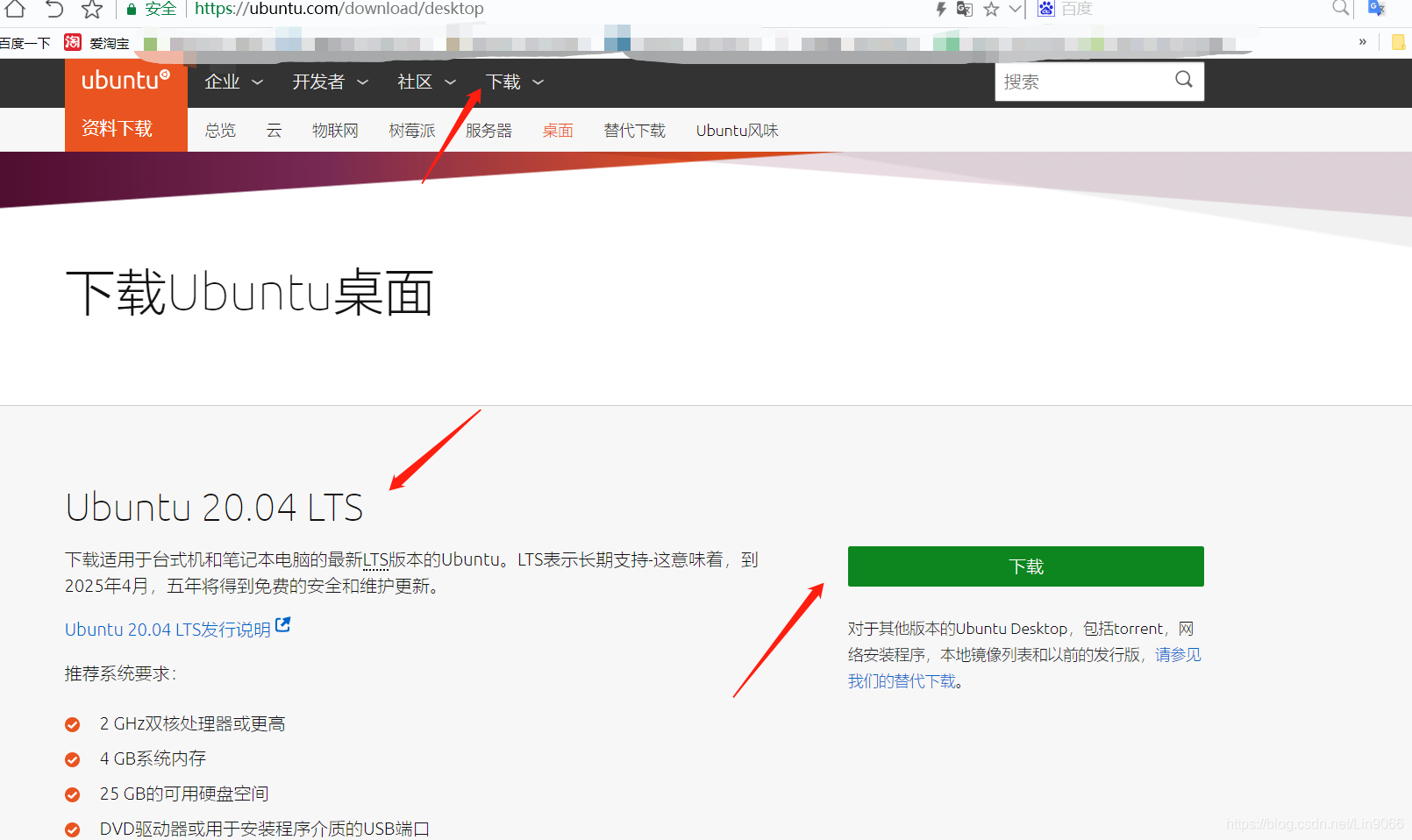Click the browser home icon
This screenshot has width=1412, height=840.
tap(15, 9)
